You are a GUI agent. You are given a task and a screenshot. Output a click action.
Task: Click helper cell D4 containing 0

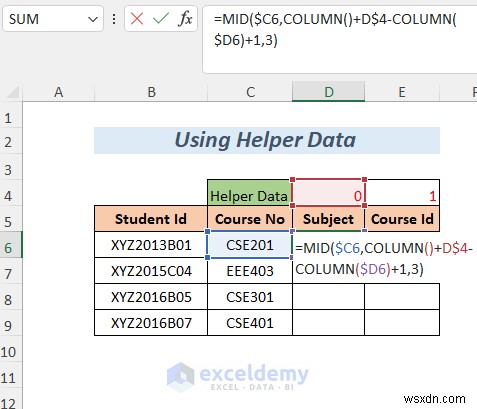click(328, 193)
